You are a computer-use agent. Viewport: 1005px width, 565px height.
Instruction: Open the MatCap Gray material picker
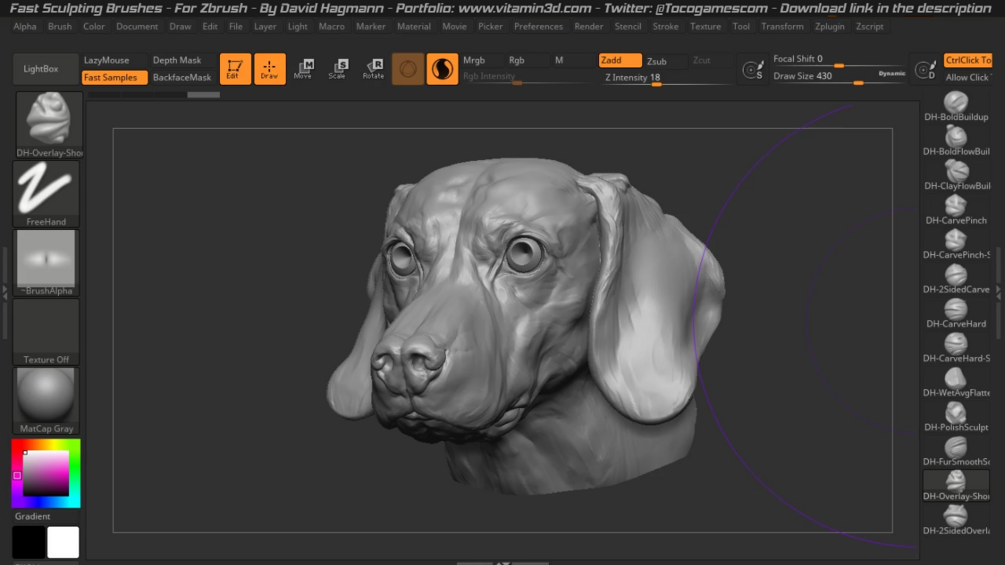click(x=47, y=396)
